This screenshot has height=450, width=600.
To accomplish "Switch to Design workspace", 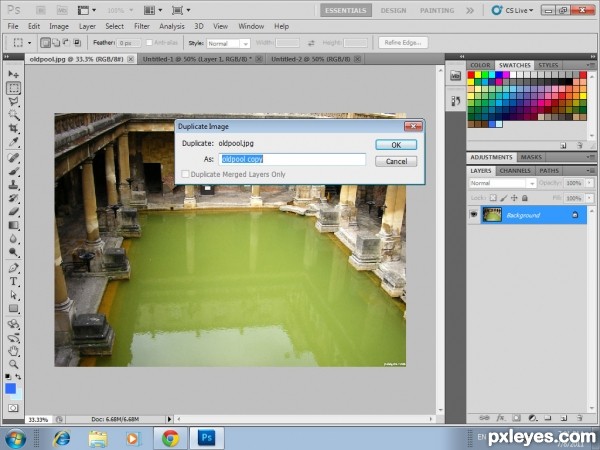I will tap(393, 10).
